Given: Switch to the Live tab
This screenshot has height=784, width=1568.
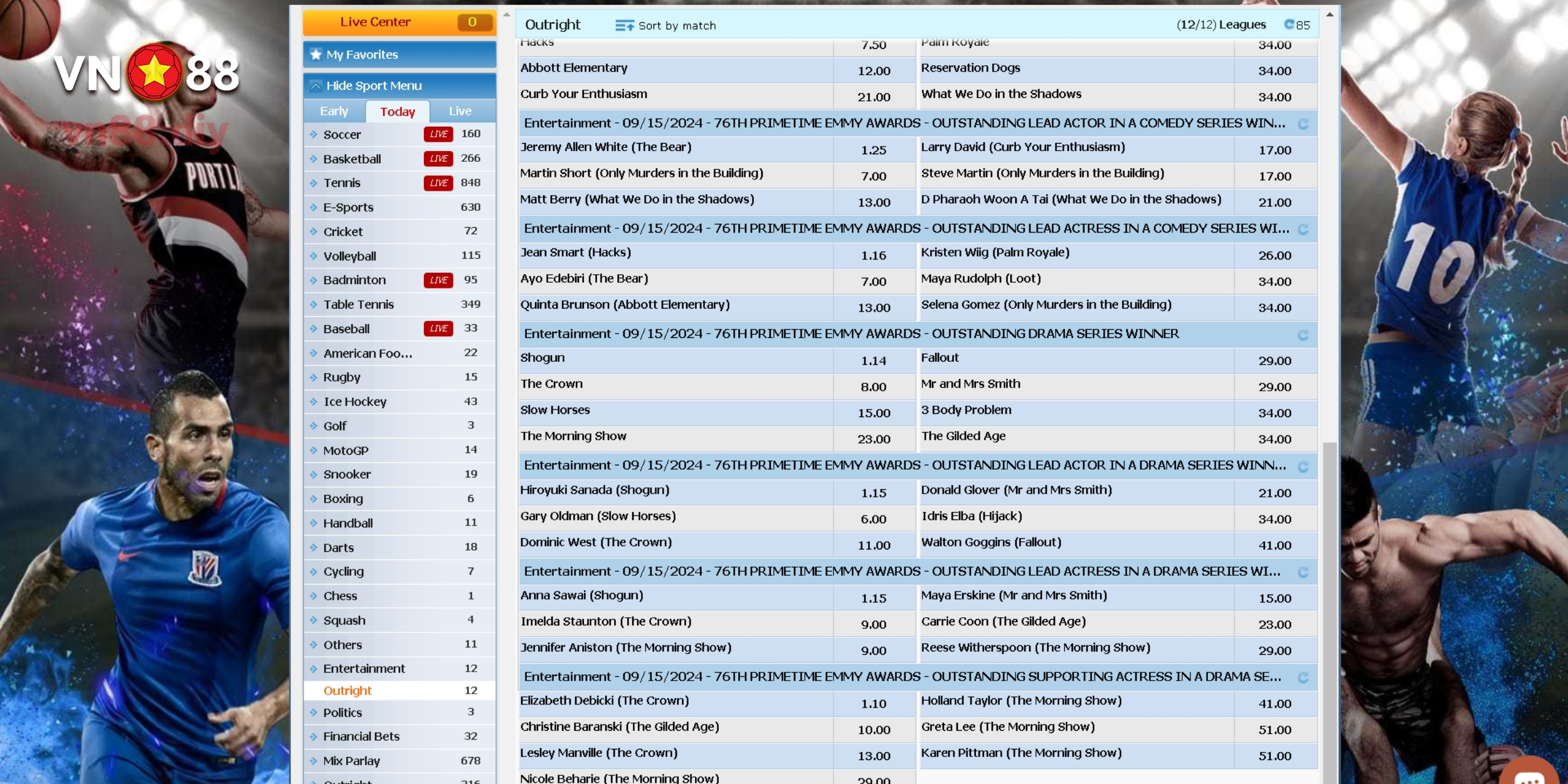Looking at the screenshot, I should click(460, 111).
